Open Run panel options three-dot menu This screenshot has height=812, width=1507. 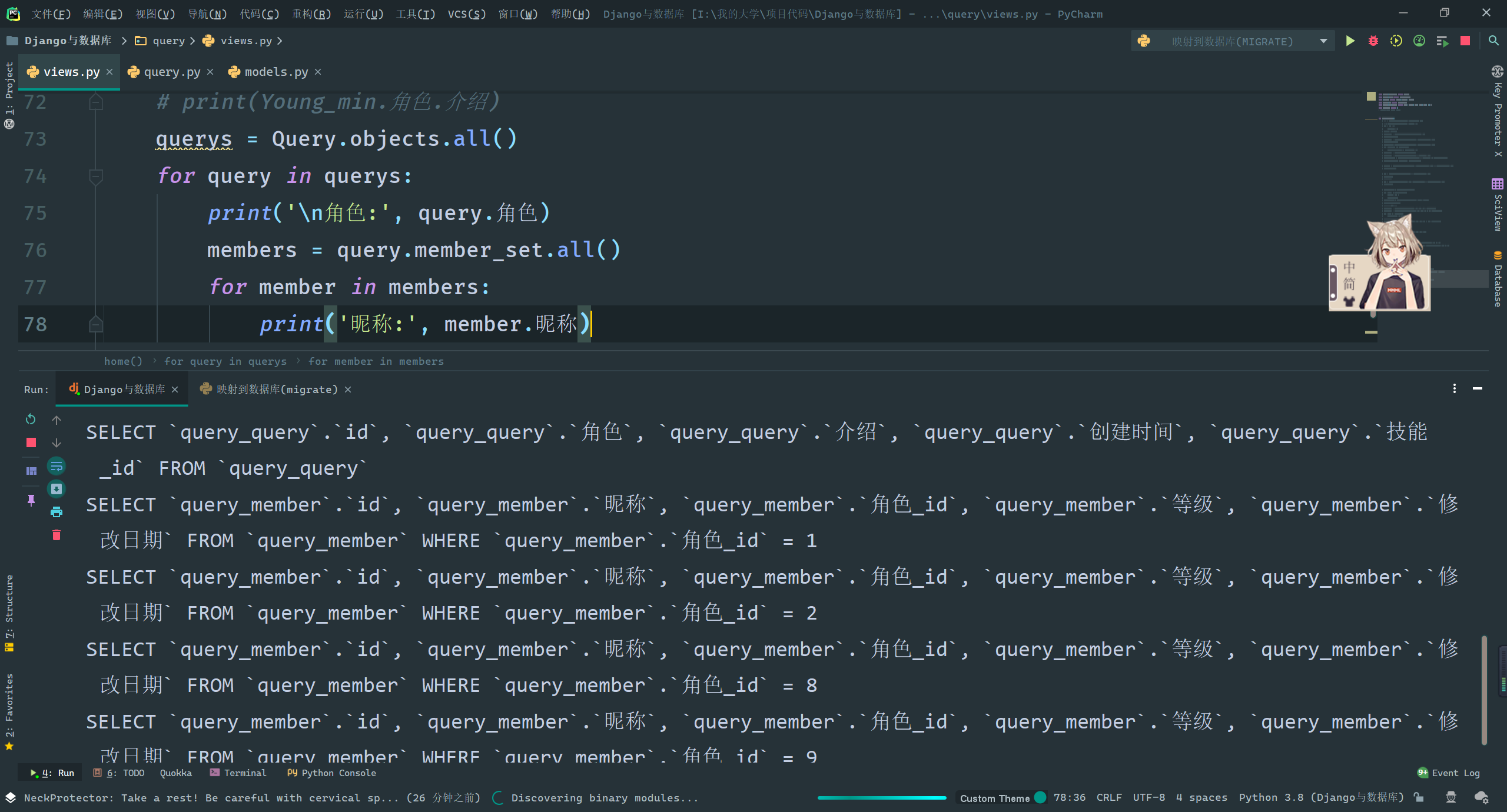pyautogui.click(x=1454, y=389)
